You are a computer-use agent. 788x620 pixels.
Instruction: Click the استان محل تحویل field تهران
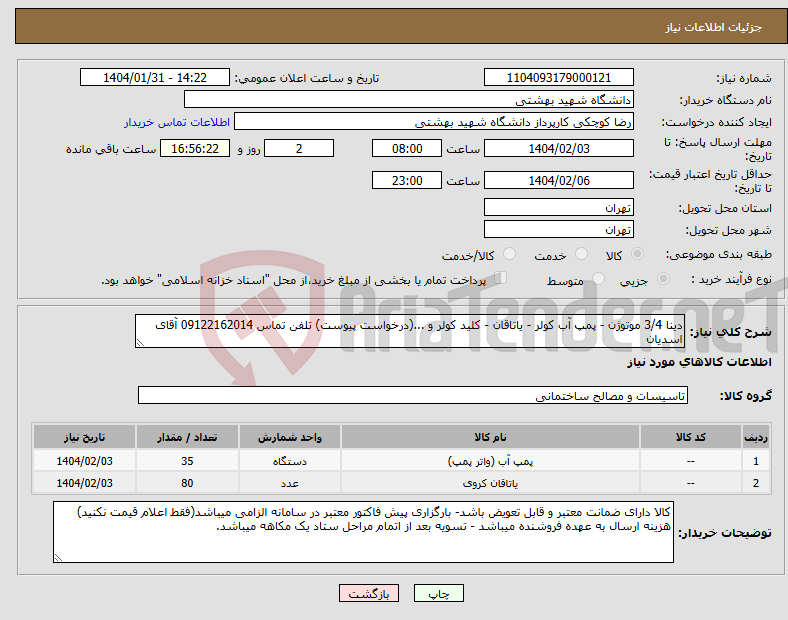click(558, 207)
